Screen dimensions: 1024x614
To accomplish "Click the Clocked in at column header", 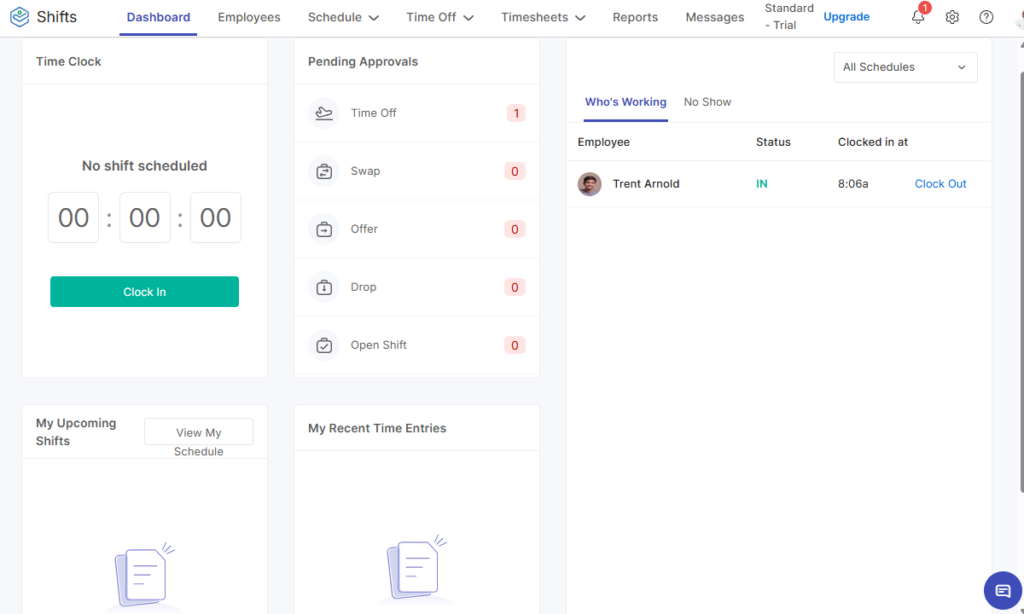I will (x=872, y=142).
